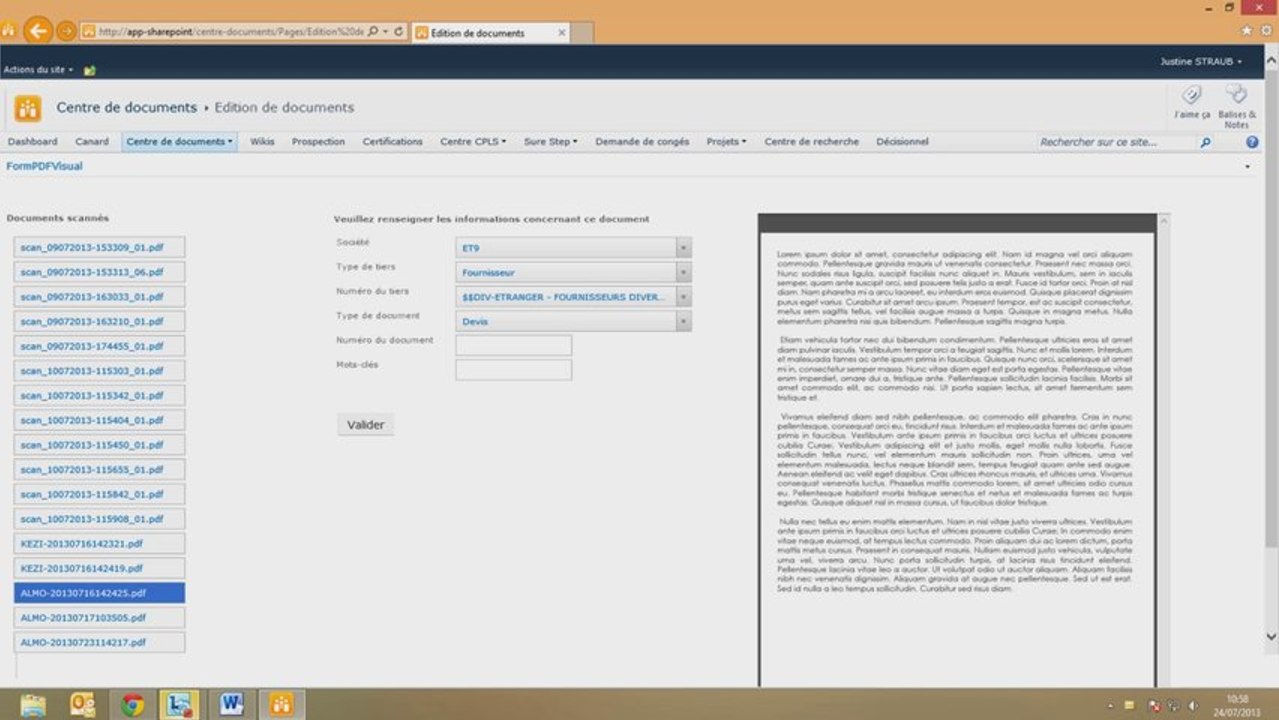Select scan_10072013-115842_01.pdf
This screenshot has height=720, width=1279.
99,494
